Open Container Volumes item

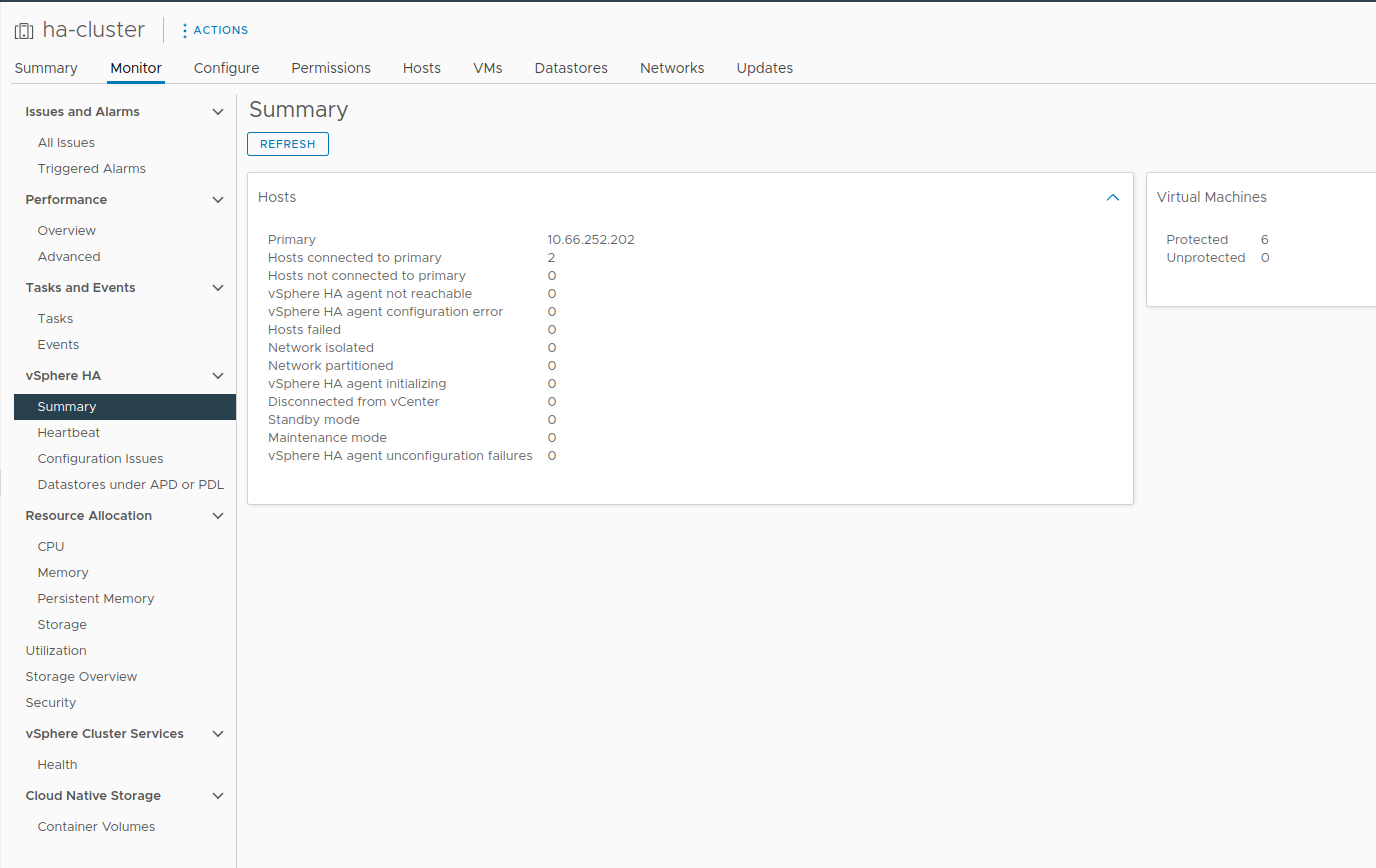click(96, 827)
